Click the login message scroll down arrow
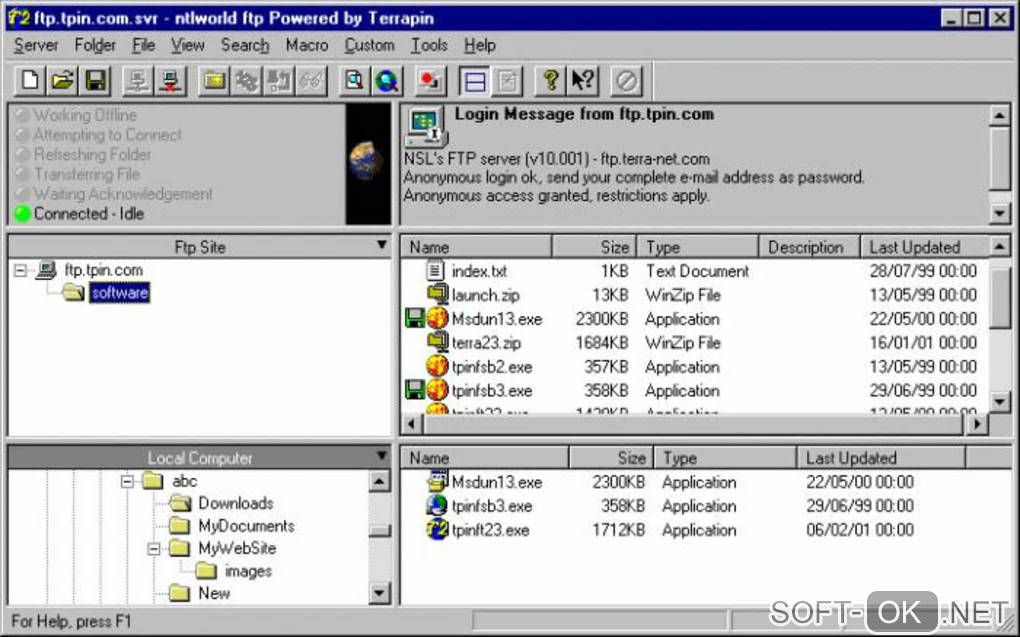 [x=999, y=213]
